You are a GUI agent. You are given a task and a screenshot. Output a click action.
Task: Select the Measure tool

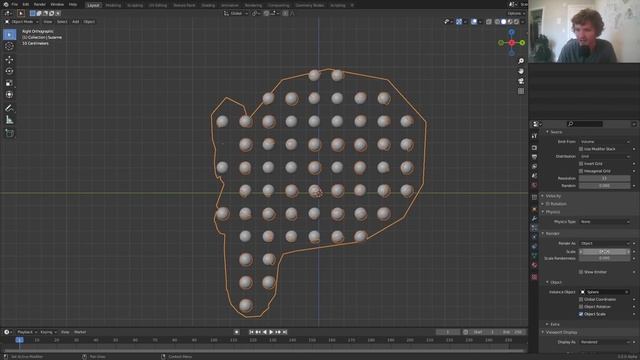[x=9, y=120]
